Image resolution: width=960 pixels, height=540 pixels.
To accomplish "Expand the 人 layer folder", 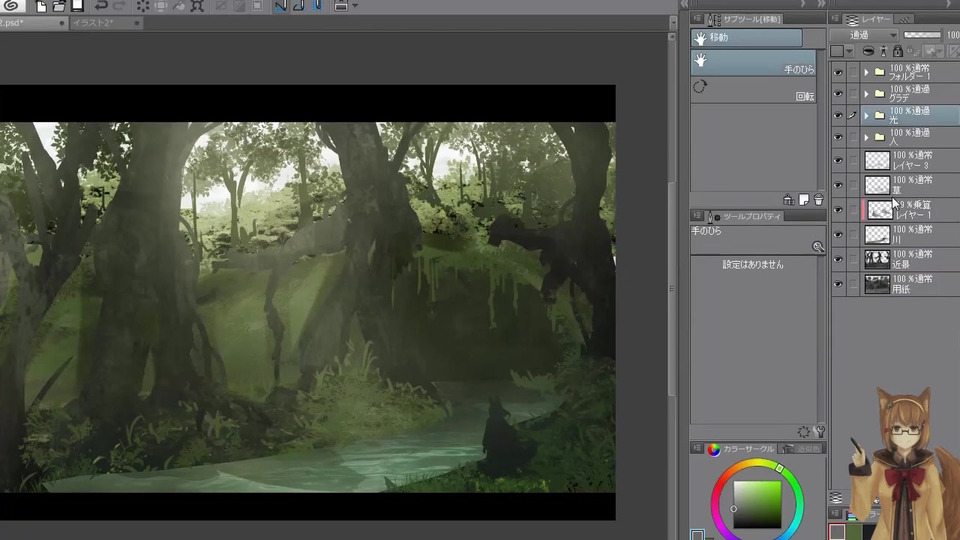I will pos(867,137).
